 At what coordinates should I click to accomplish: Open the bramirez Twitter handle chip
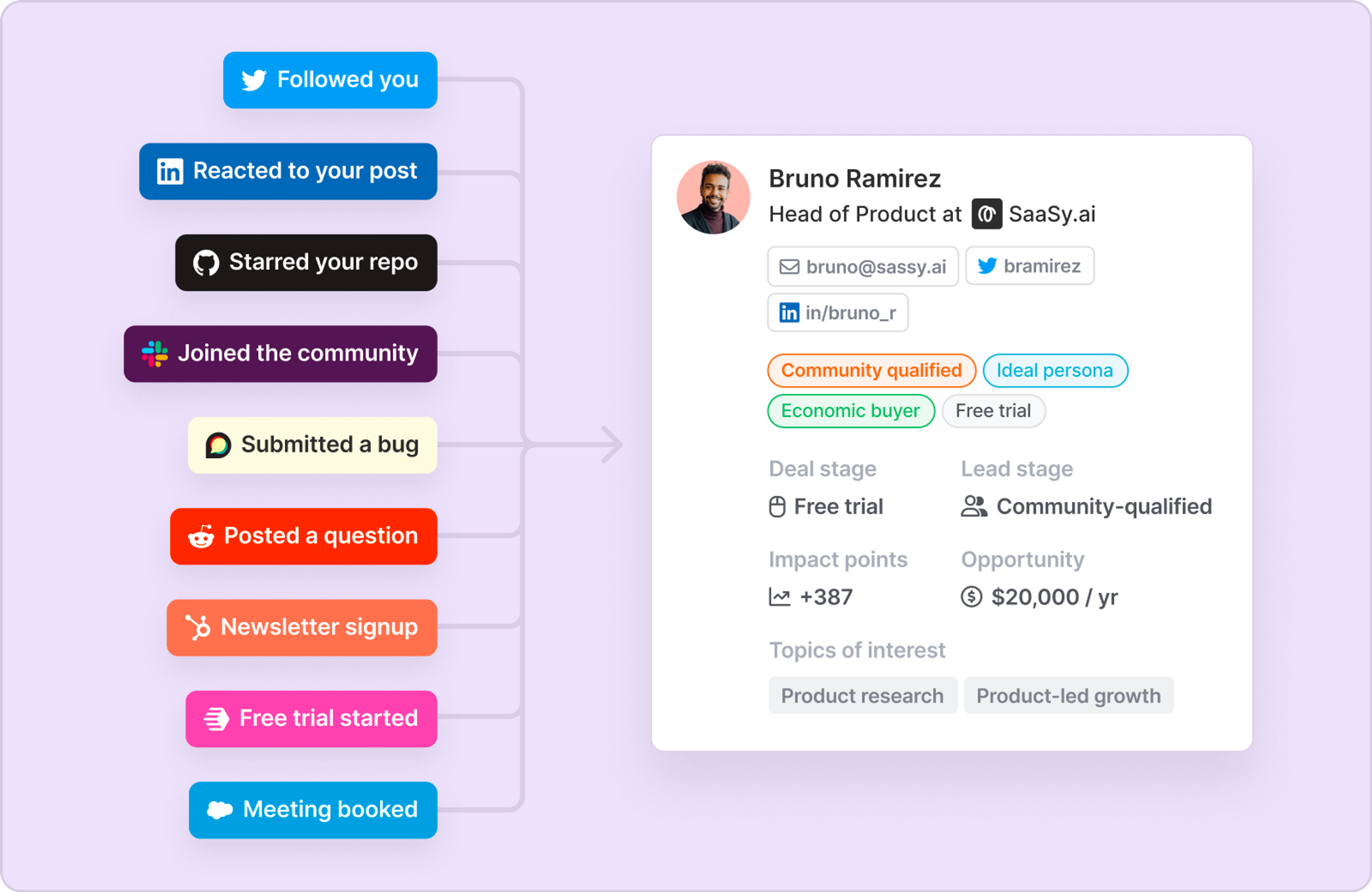coord(1030,266)
